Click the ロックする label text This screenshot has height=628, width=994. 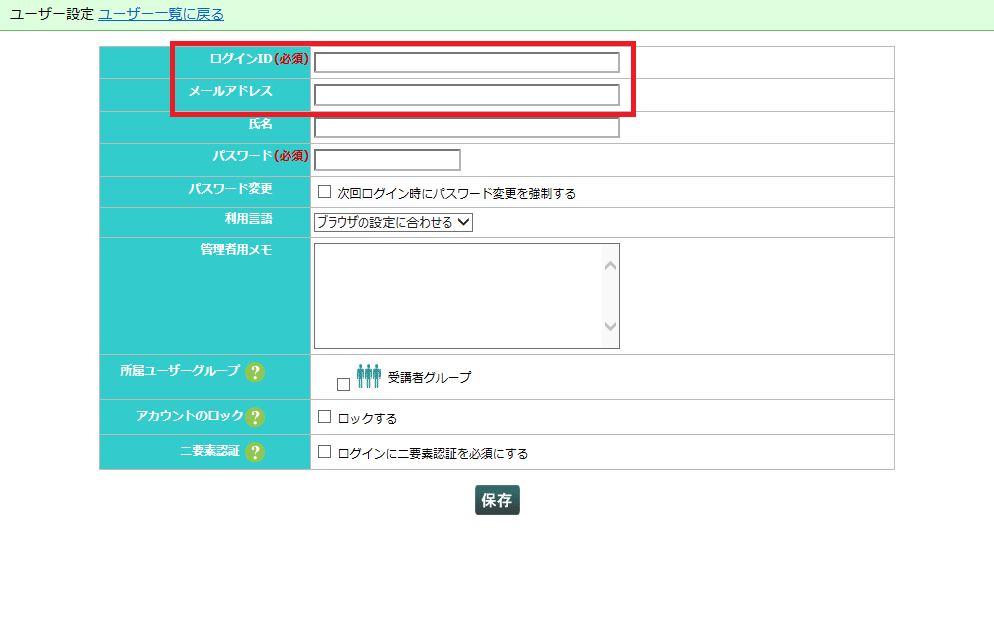[x=367, y=419]
